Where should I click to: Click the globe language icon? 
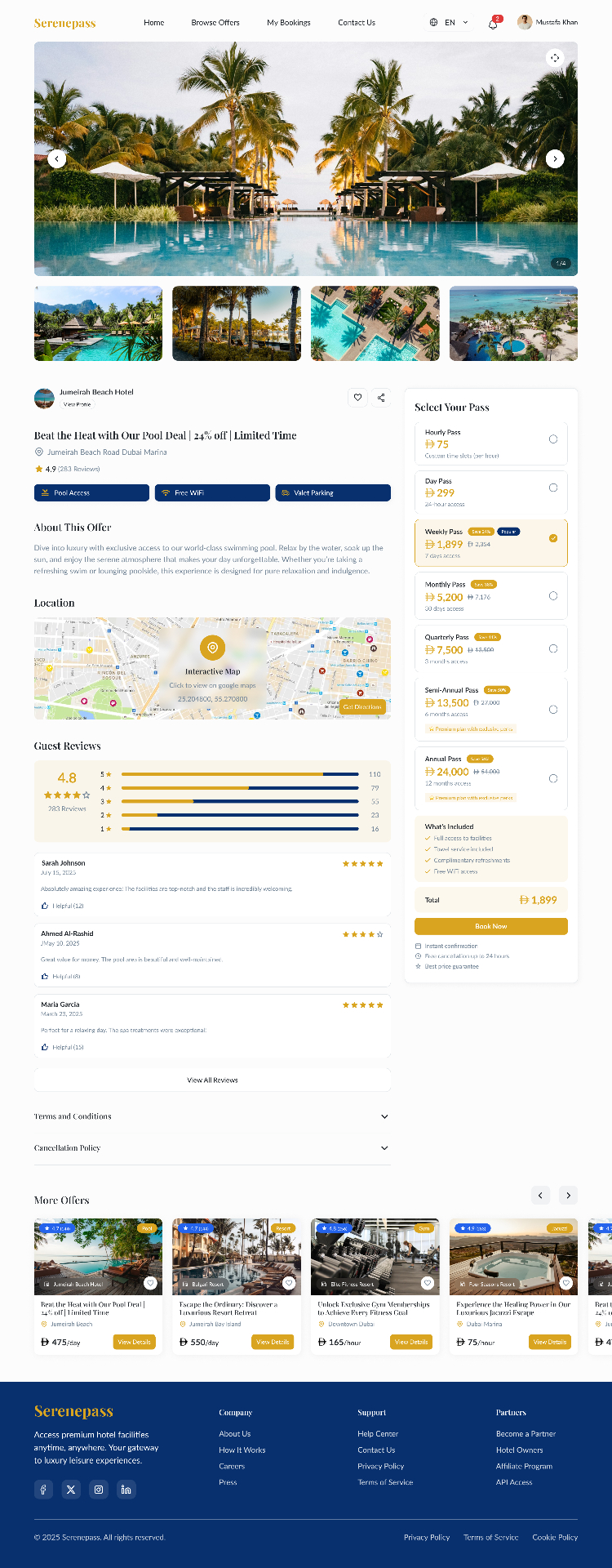pos(433,23)
